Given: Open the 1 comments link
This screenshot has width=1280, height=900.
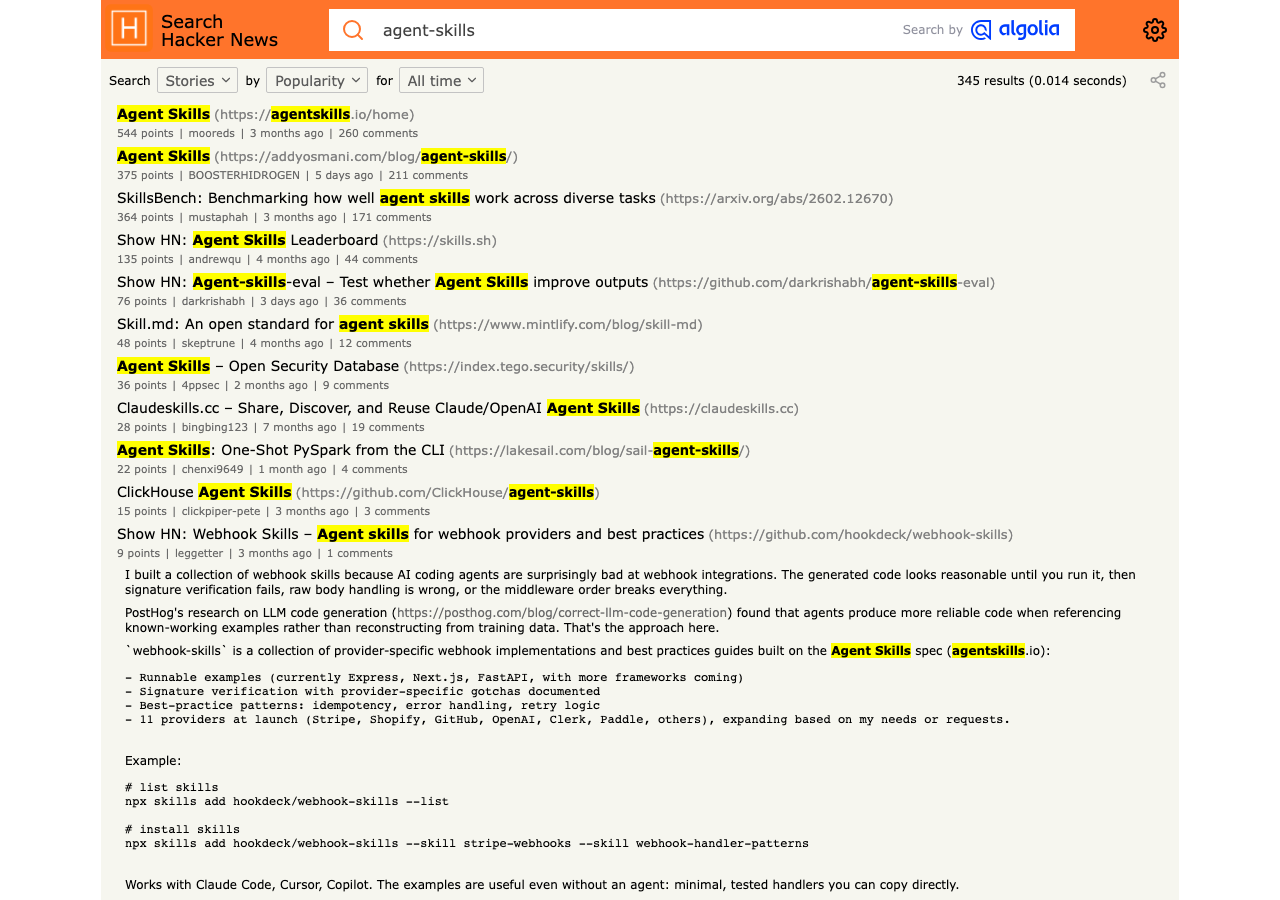Looking at the screenshot, I should (360, 553).
